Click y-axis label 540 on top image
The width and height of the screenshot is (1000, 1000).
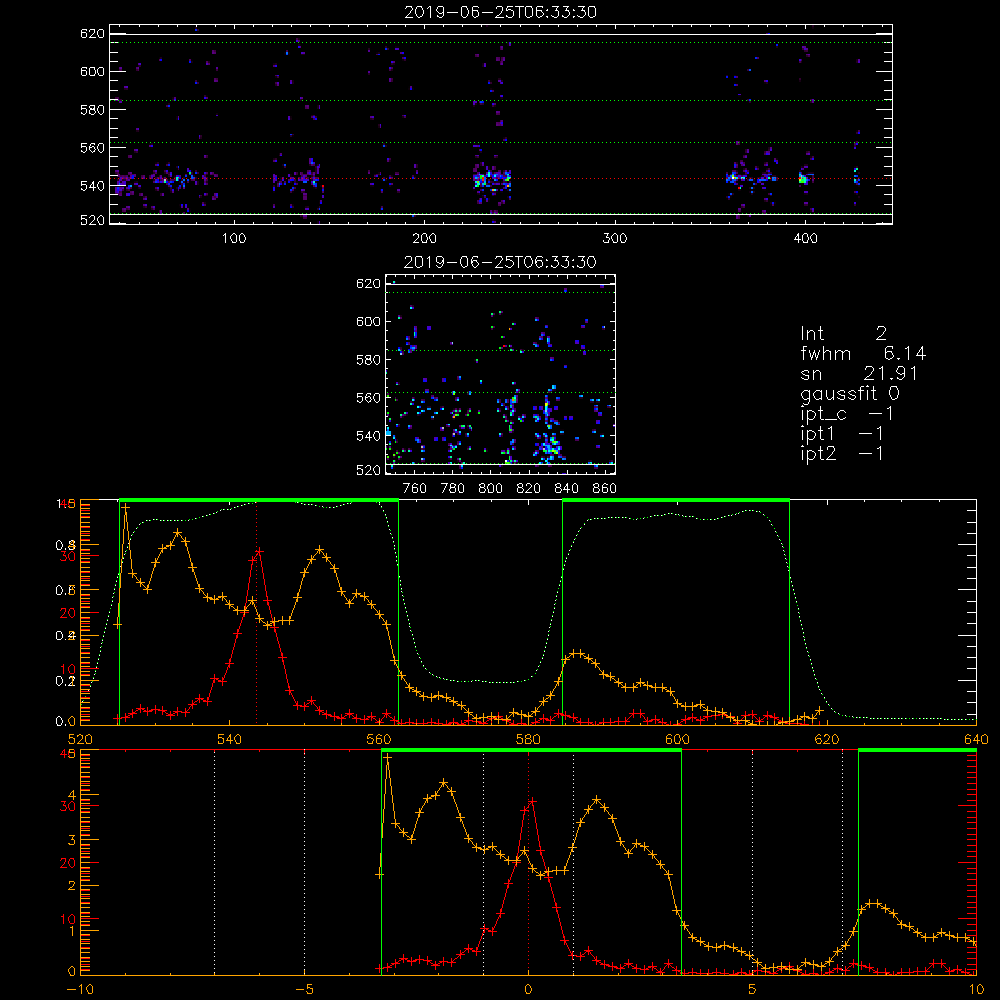click(x=92, y=186)
